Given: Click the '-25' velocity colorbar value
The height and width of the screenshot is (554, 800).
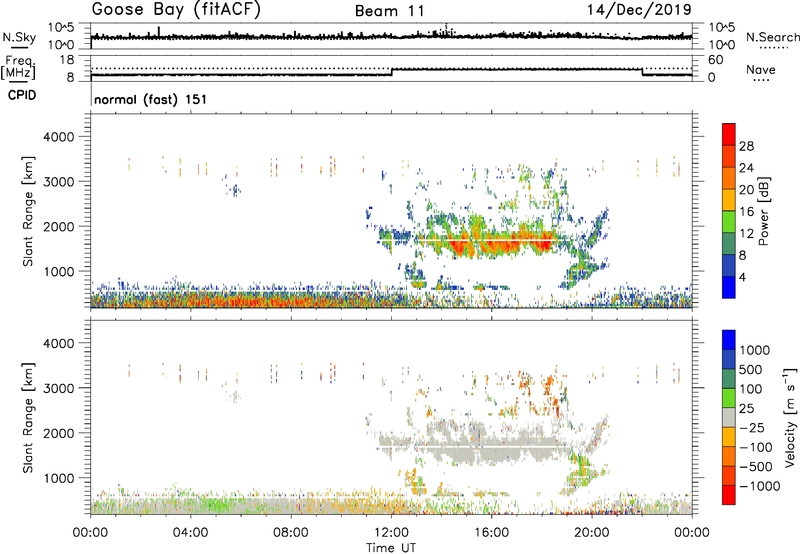Looking at the screenshot, I should [752, 428].
